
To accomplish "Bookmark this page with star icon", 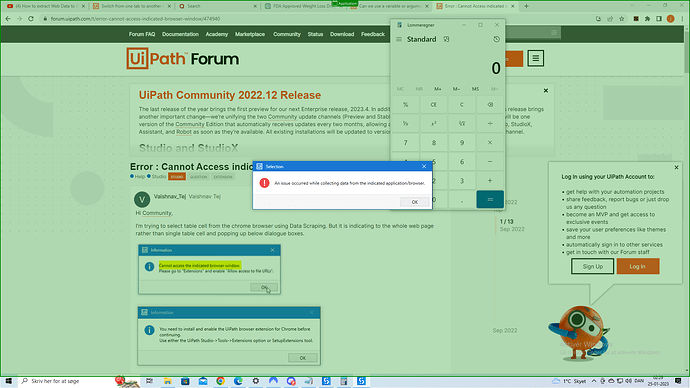I will pos(621,19).
